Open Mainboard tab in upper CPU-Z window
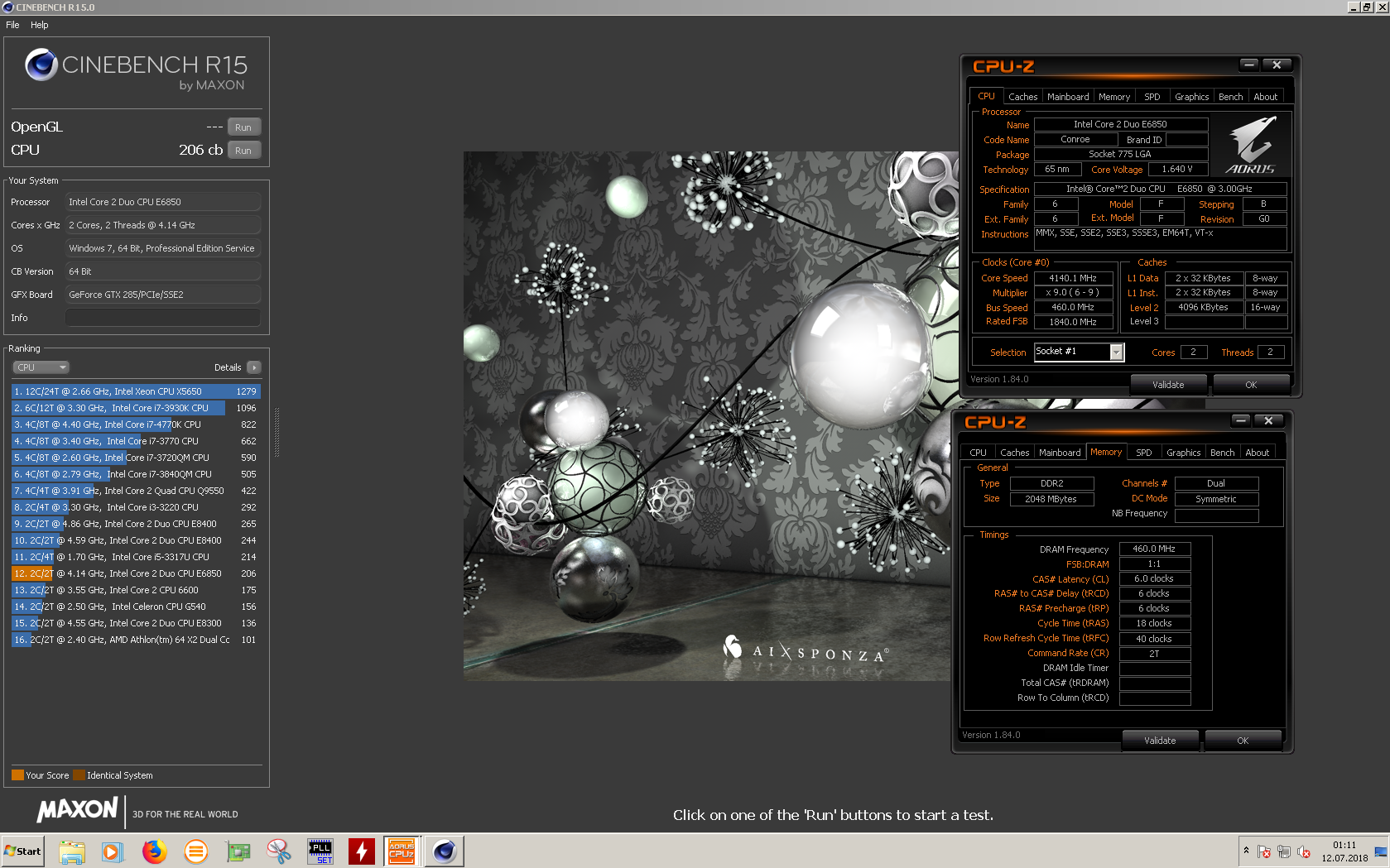The width and height of the screenshot is (1390, 868). [x=1068, y=97]
